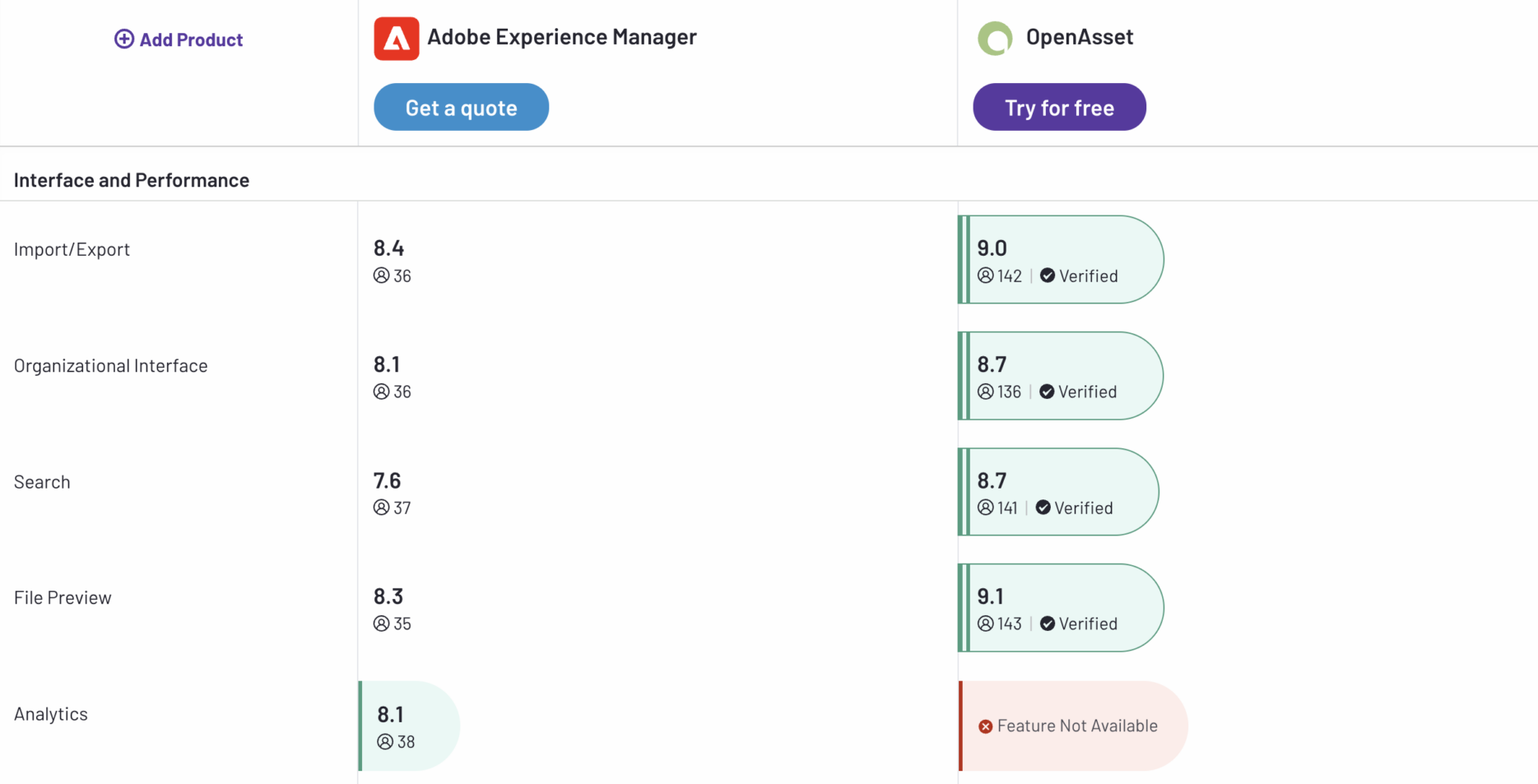Click reviewer icon beside OpenAsset 141

tap(986, 508)
